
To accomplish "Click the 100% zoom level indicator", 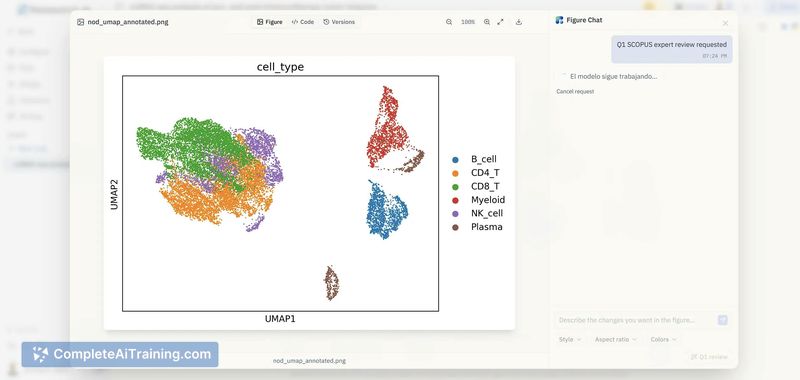I will [468, 22].
